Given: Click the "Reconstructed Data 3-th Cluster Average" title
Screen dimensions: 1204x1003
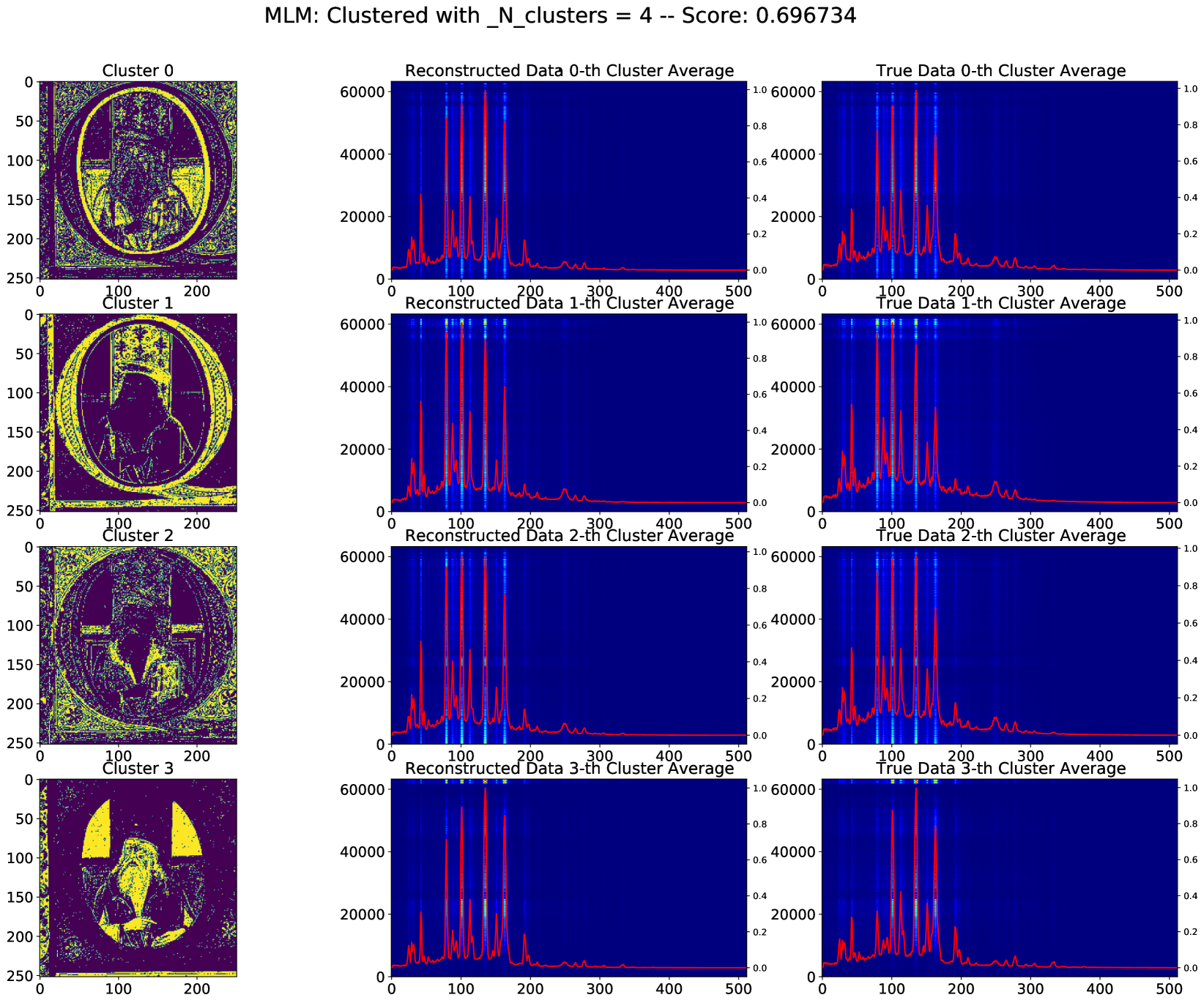Looking at the screenshot, I should coord(569,769).
